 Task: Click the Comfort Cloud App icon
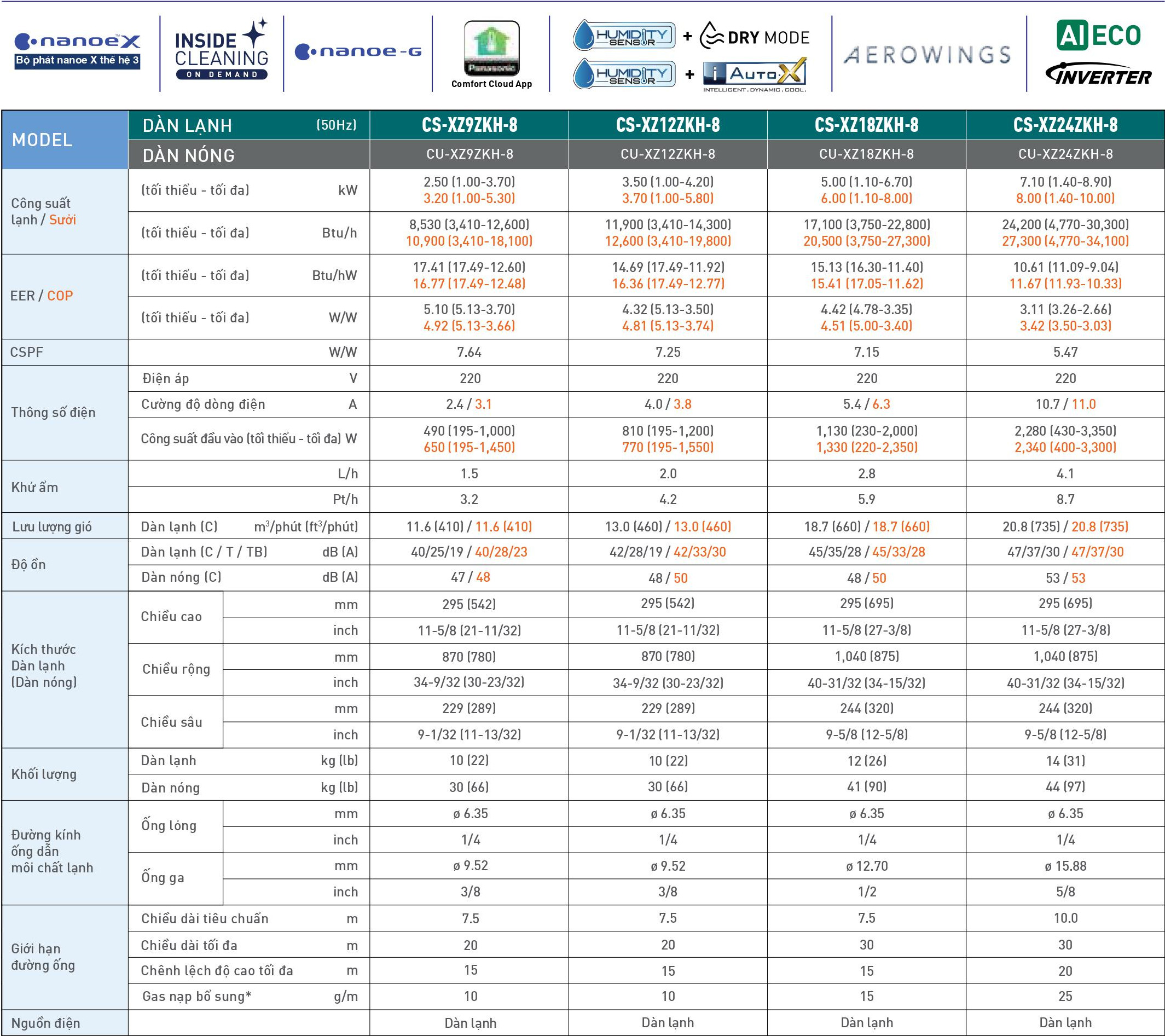coord(491,49)
